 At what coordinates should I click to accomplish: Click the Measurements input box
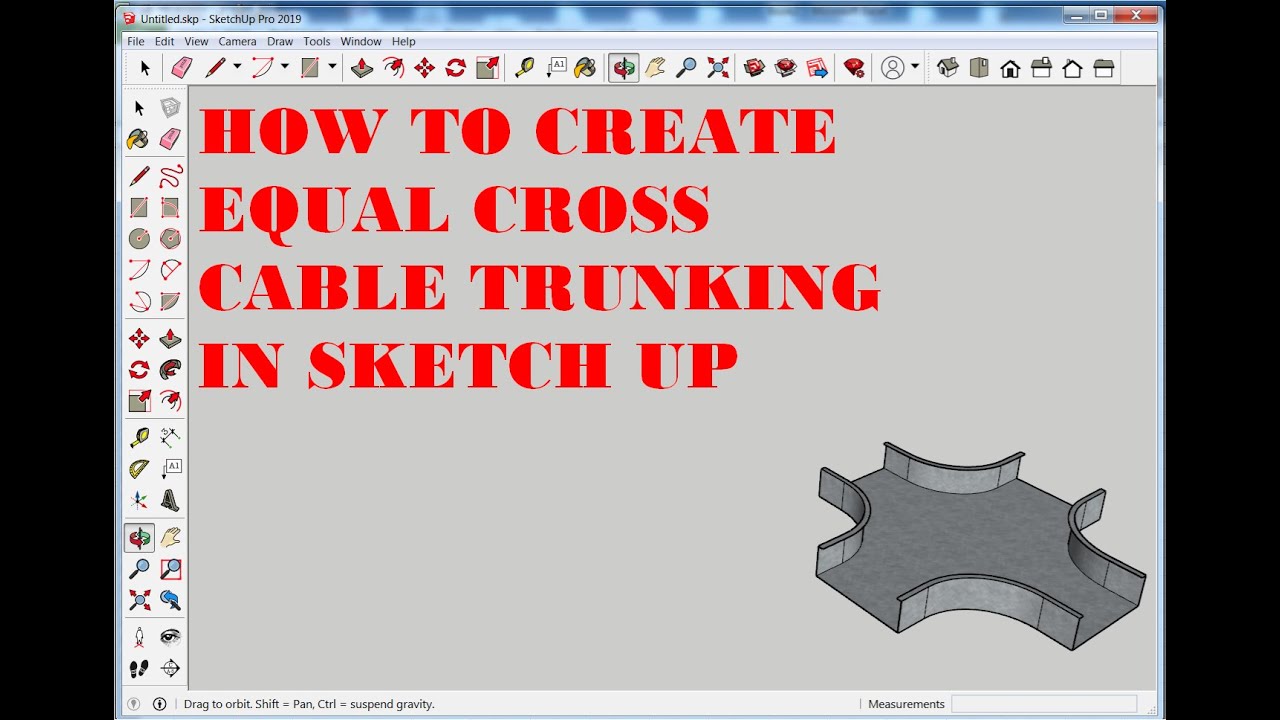(1044, 704)
